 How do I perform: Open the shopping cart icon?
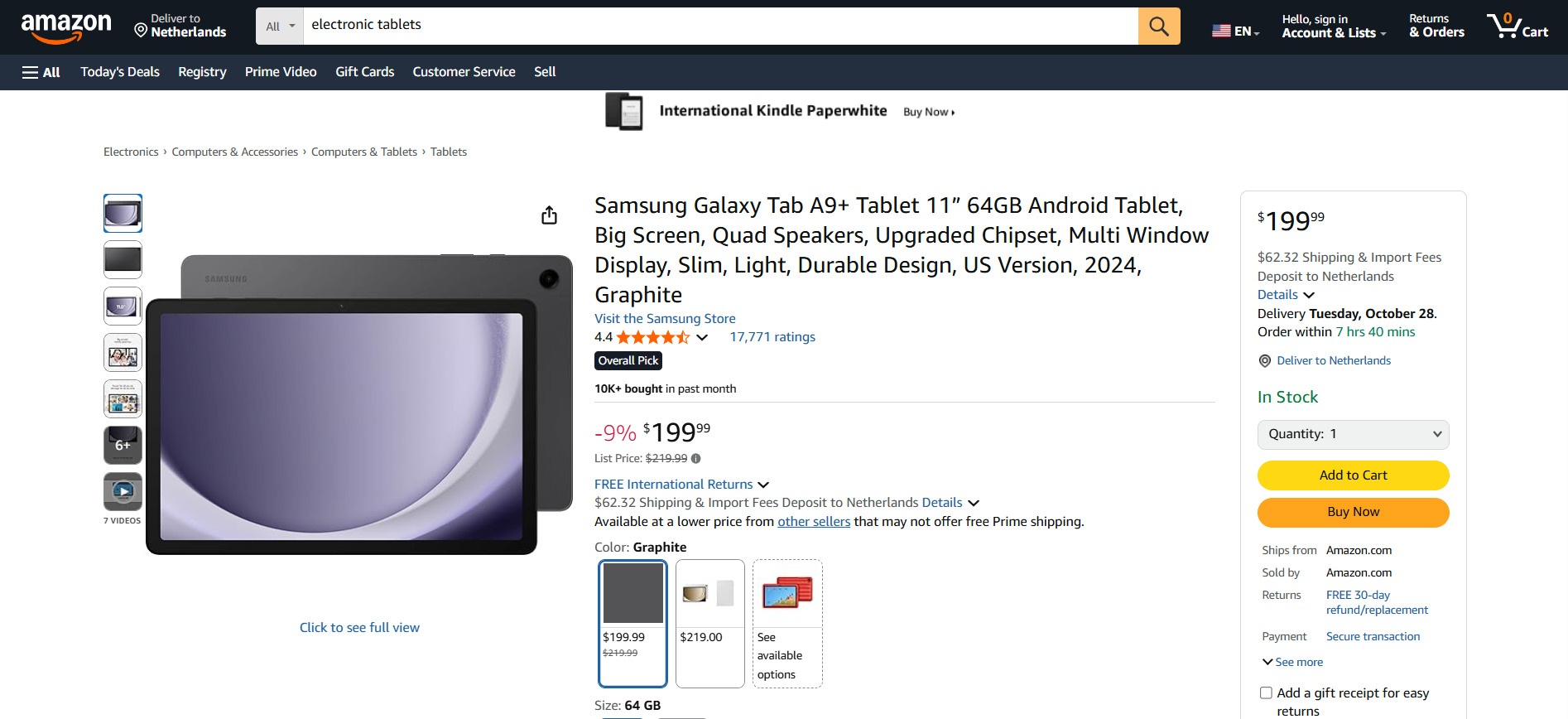tap(1517, 27)
